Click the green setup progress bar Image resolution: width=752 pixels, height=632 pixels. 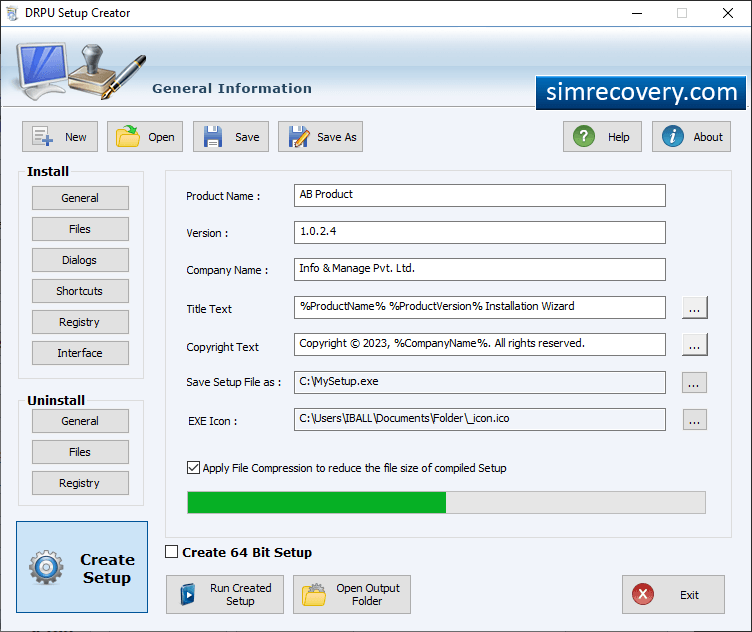pos(446,502)
